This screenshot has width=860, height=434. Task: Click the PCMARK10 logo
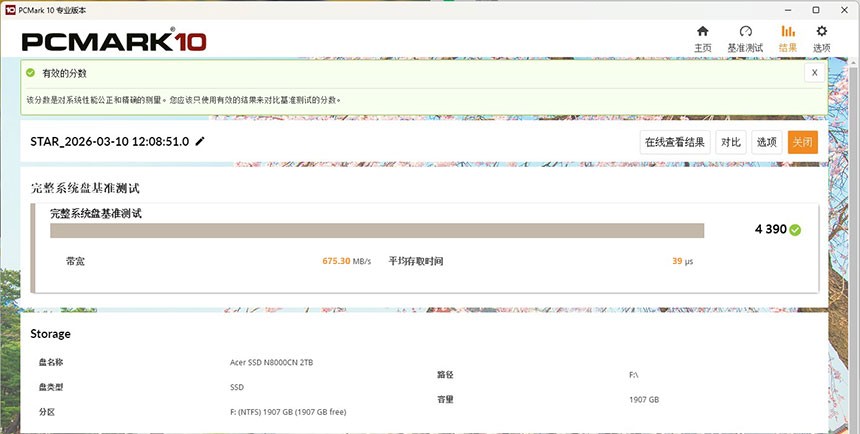click(x=114, y=42)
